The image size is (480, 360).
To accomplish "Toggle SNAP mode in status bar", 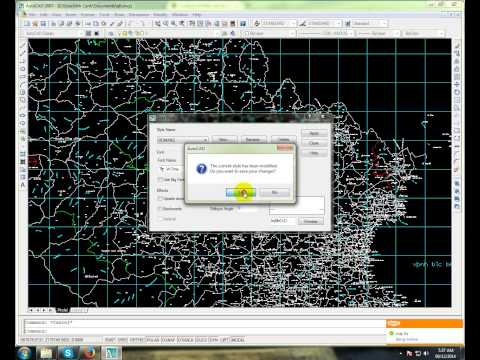I will point(110,340).
